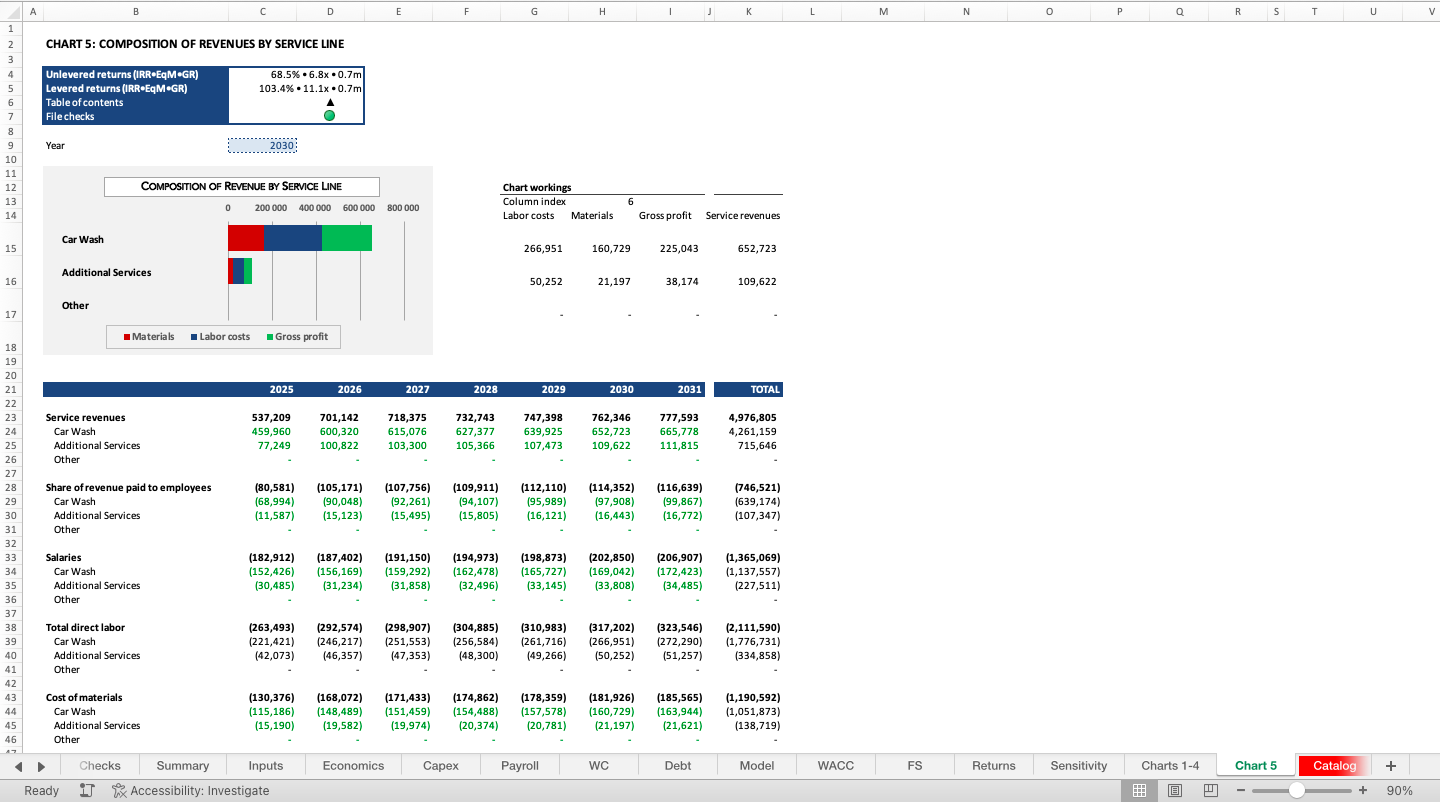Select the active Chart 5 tab
1440x802 pixels.
[x=1256, y=766]
